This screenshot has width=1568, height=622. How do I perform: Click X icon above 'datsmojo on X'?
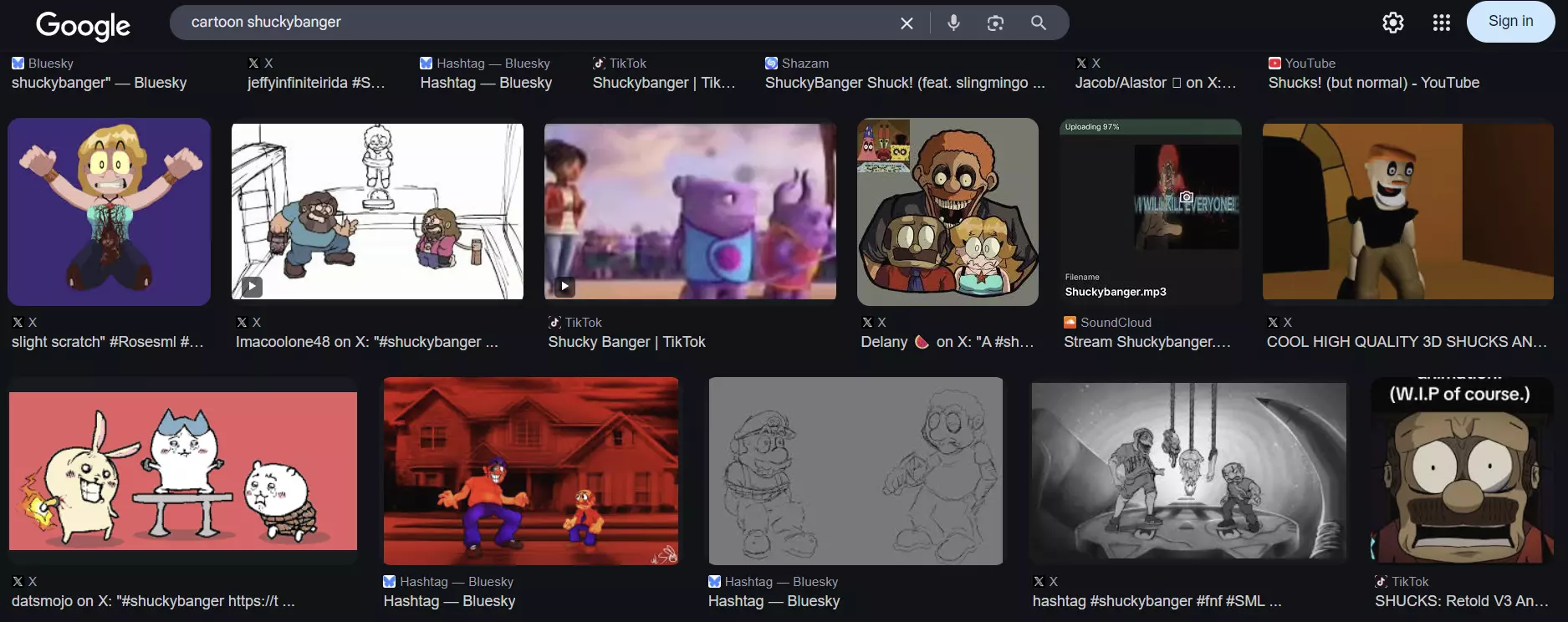18,581
